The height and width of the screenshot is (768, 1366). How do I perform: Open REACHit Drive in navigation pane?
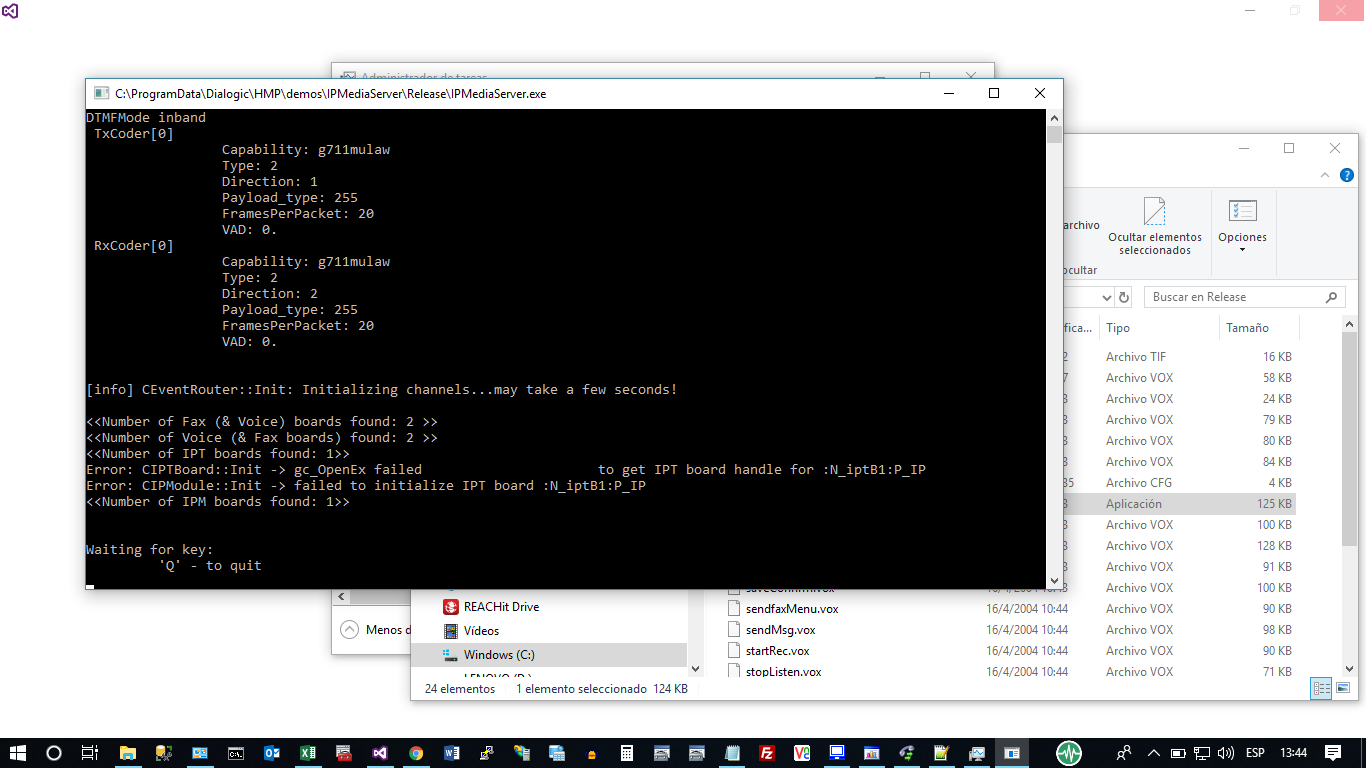[501, 607]
